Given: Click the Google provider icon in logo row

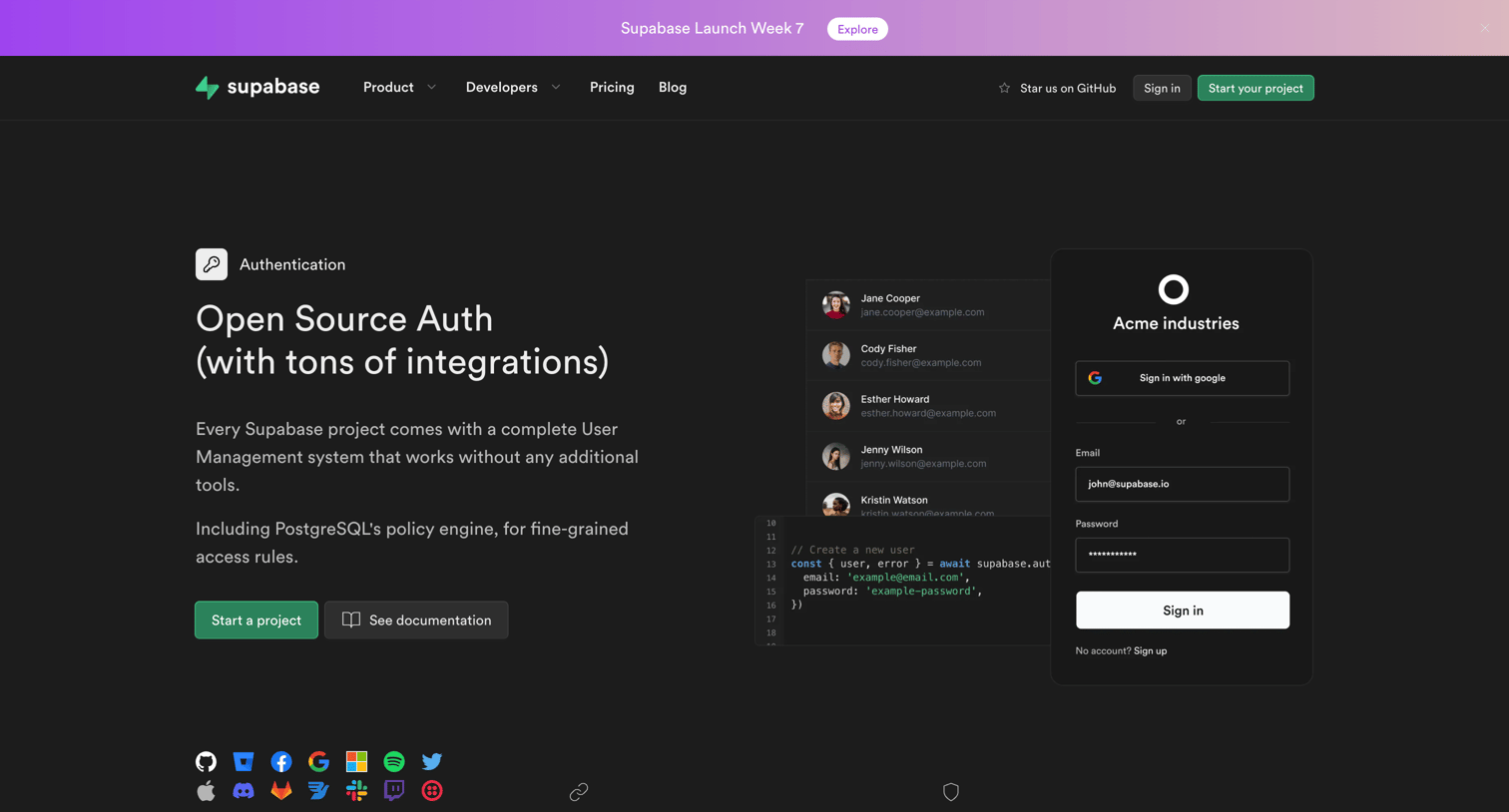Looking at the screenshot, I should tap(318, 761).
